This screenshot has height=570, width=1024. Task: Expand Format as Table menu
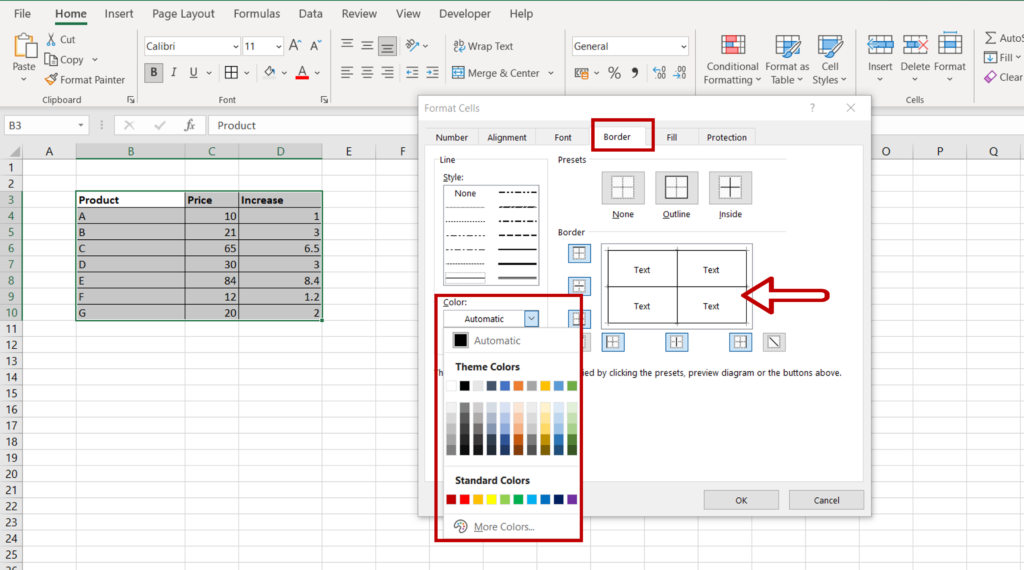pos(786,59)
